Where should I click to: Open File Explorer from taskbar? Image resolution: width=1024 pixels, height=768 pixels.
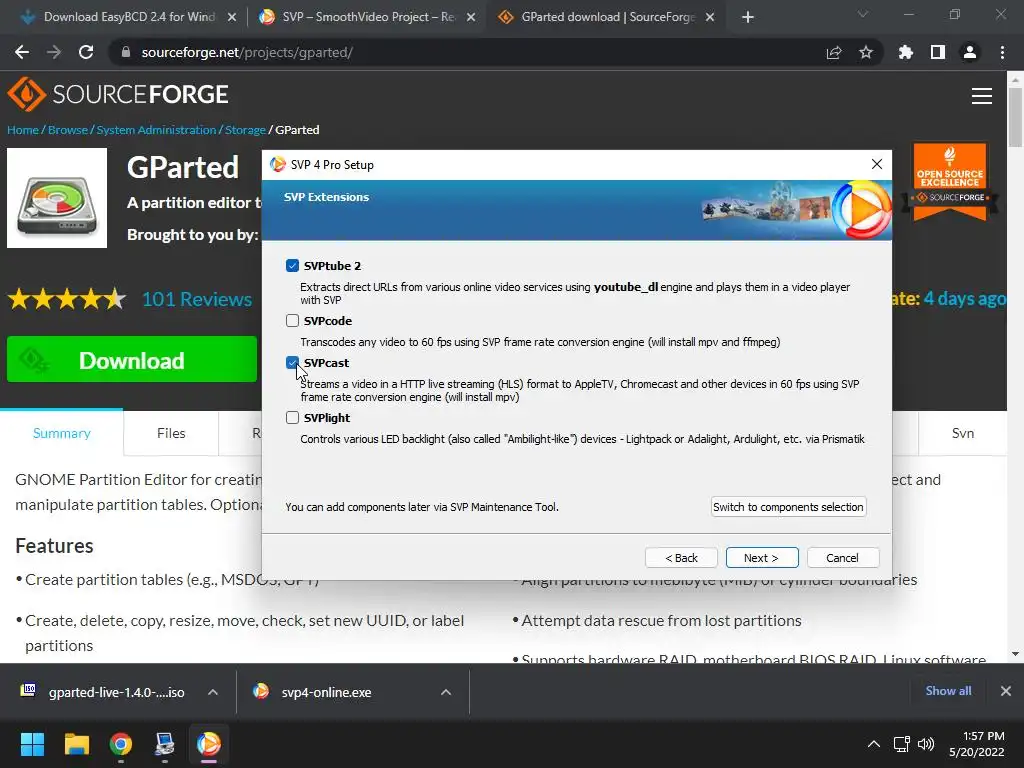pyautogui.click(x=76, y=744)
